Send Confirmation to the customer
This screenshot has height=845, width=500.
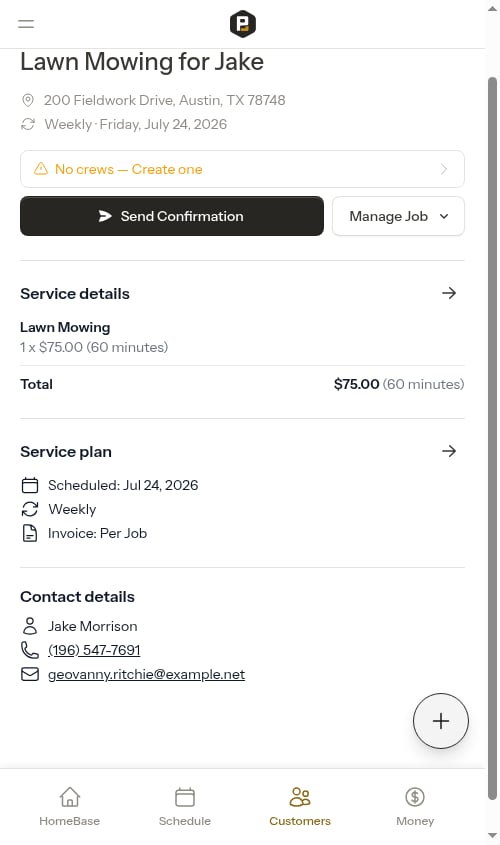(x=172, y=216)
